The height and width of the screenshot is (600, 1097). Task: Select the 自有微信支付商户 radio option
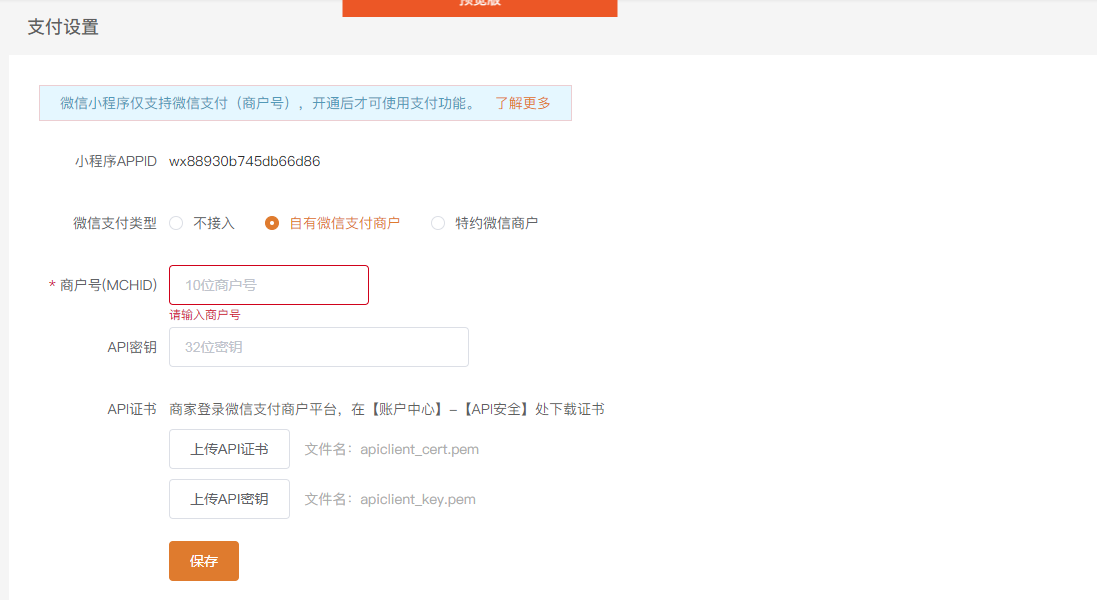click(272, 223)
